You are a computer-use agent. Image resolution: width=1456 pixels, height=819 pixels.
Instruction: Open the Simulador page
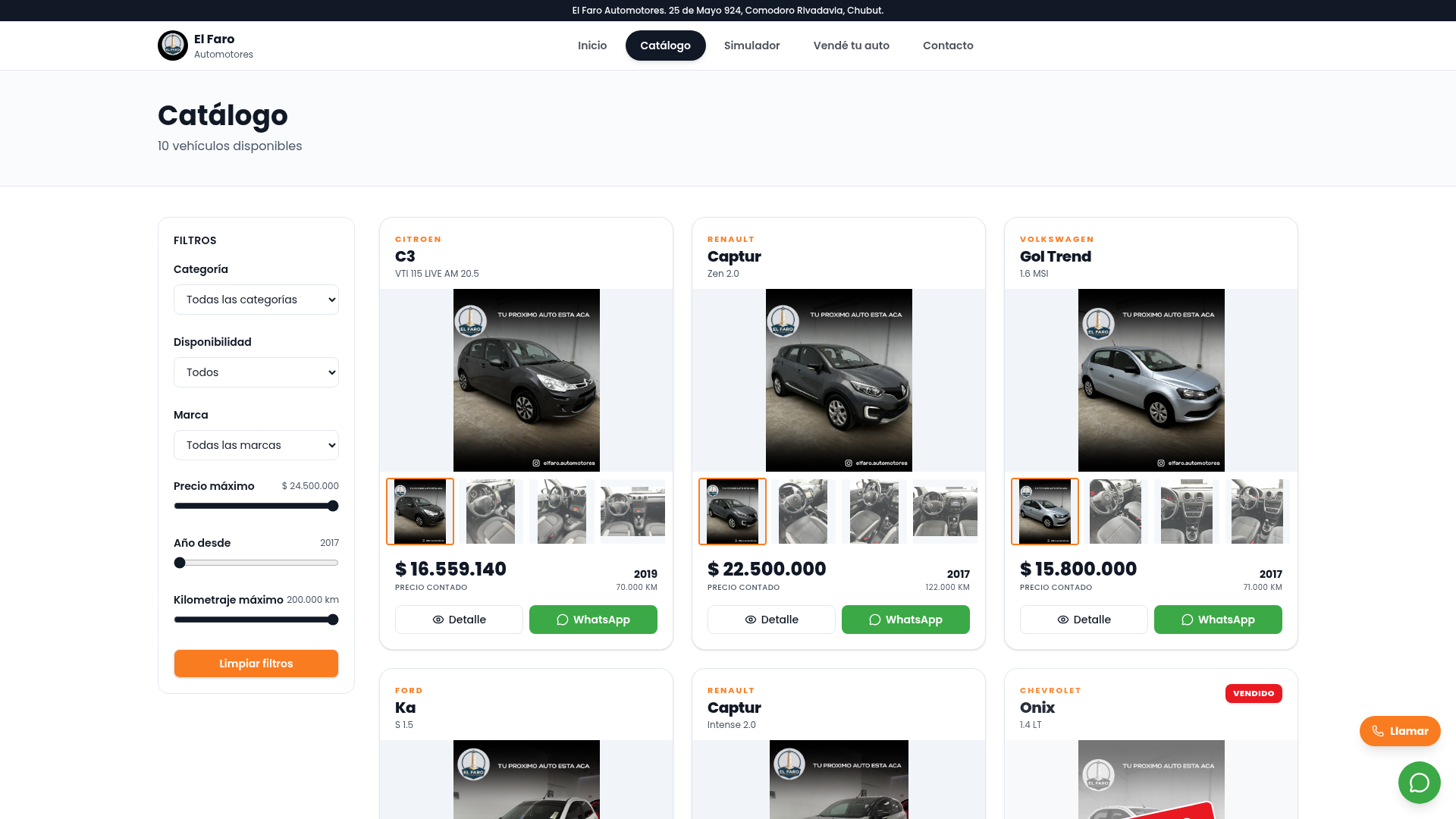click(752, 45)
